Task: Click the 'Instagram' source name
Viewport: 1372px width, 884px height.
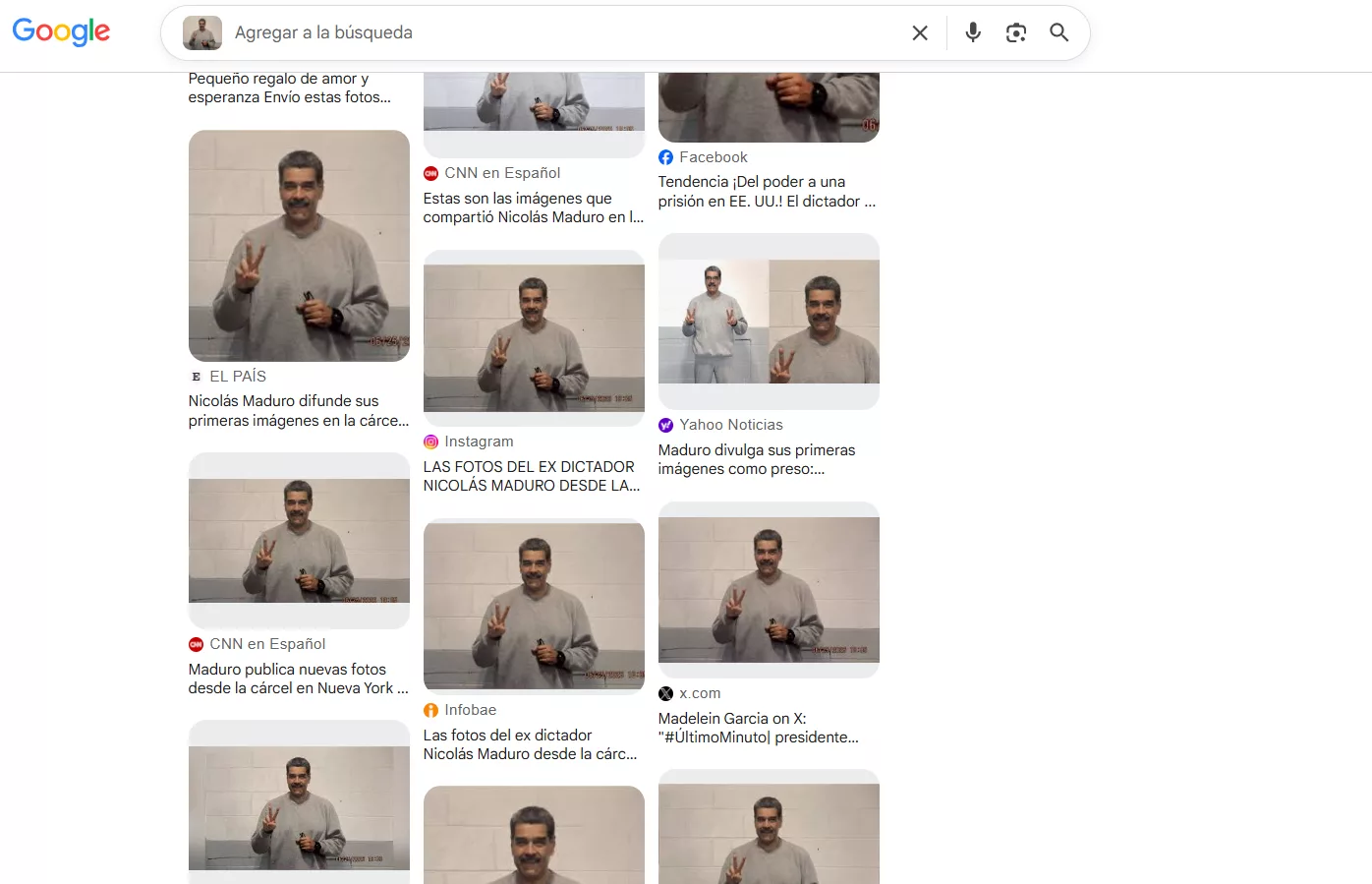Action: point(479,442)
